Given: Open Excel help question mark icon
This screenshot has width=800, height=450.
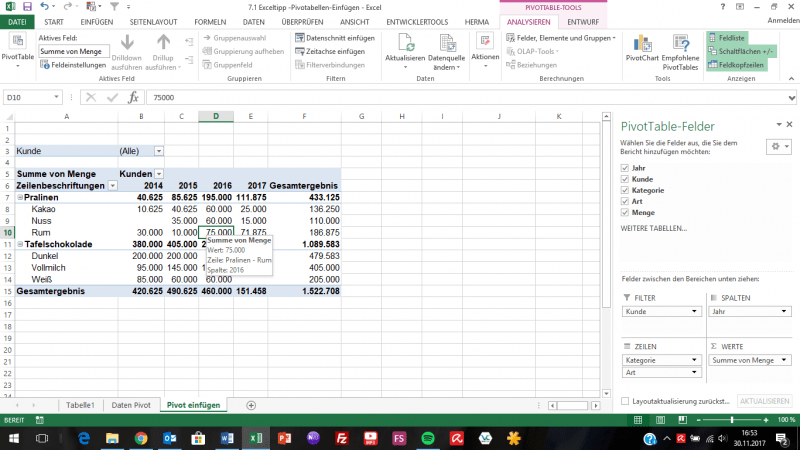Looking at the screenshot, I should (x=722, y=7).
